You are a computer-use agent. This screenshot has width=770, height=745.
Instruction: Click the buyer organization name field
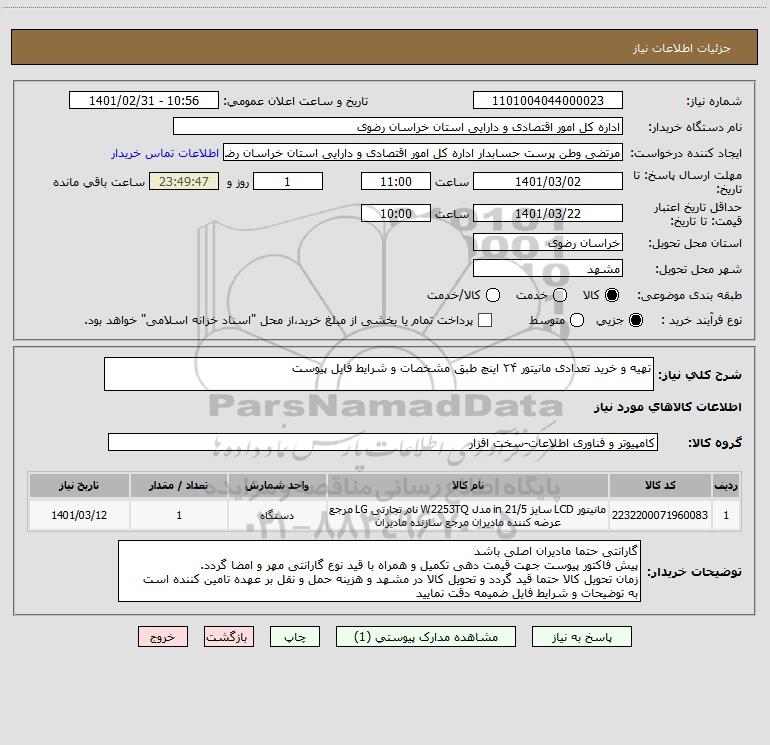click(x=398, y=127)
